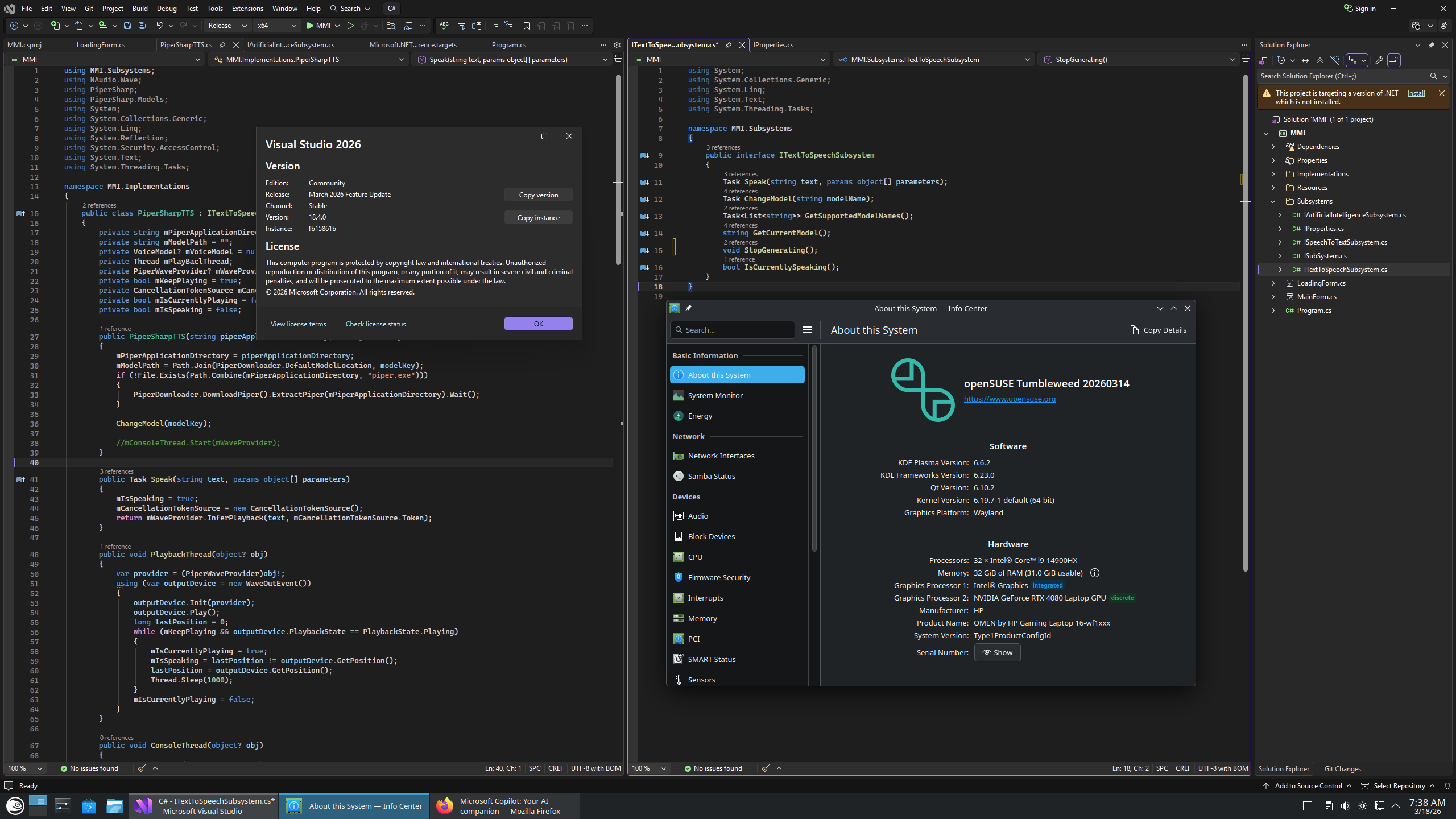The height and width of the screenshot is (819, 1456).
Task: Click the Undo toolbar icon
Action: click(x=160, y=26)
